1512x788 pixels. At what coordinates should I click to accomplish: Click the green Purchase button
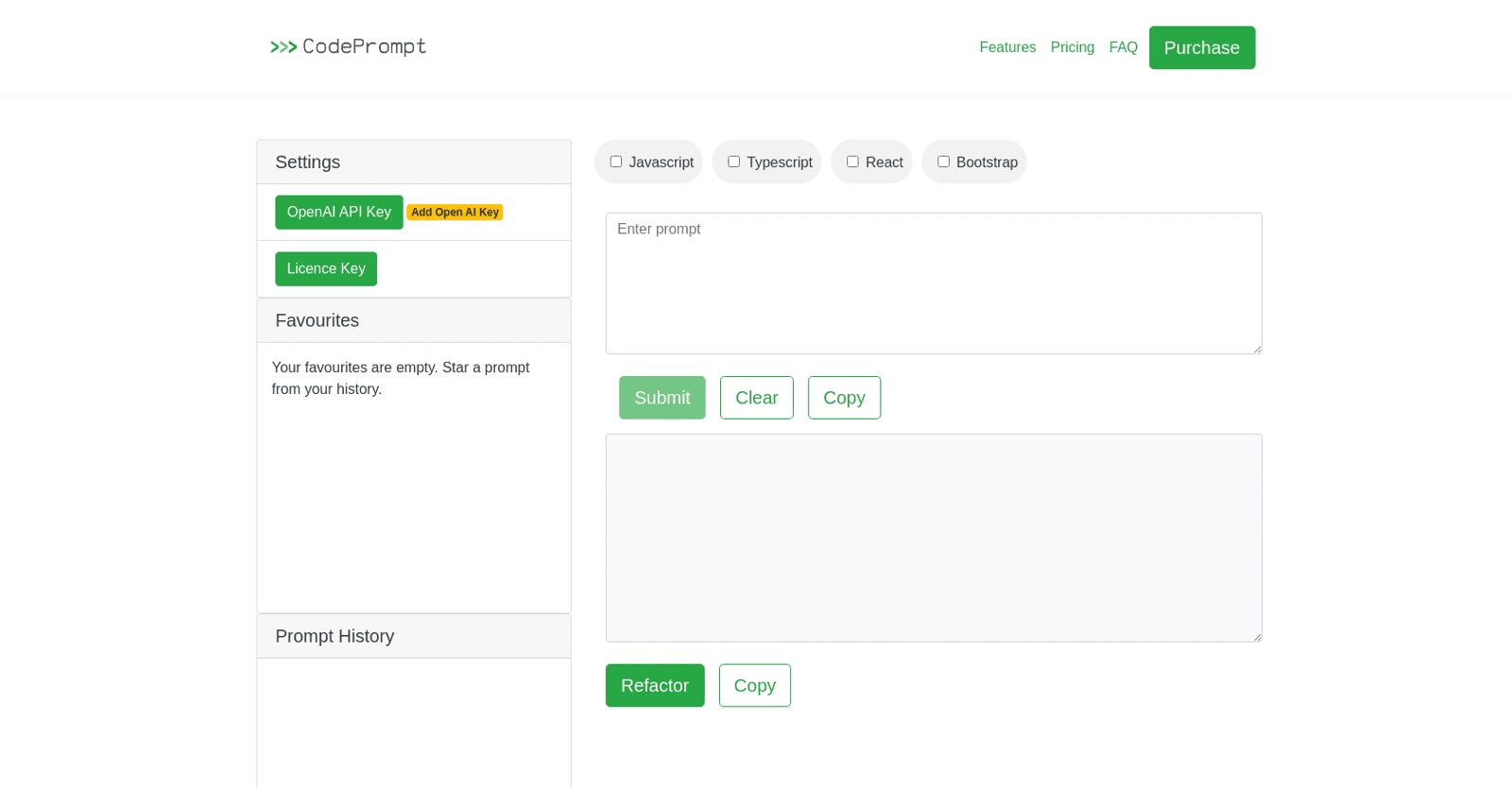tap(1201, 47)
